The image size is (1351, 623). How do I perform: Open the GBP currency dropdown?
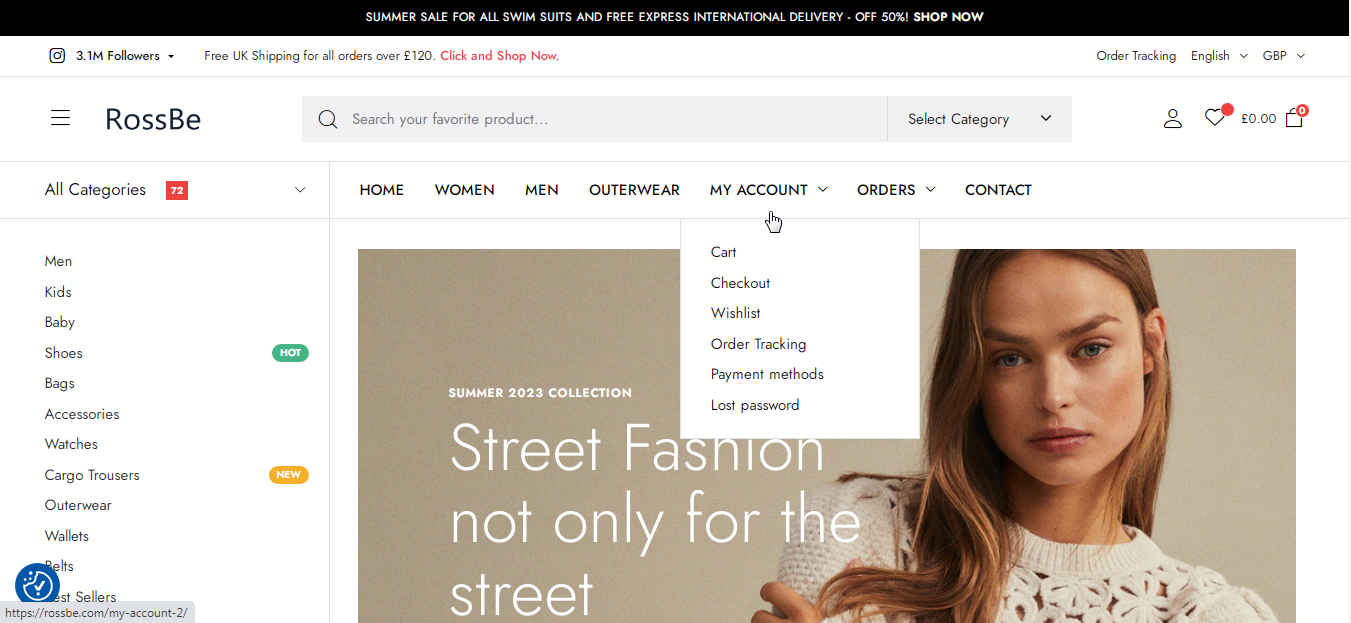click(x=1284, y=56)
